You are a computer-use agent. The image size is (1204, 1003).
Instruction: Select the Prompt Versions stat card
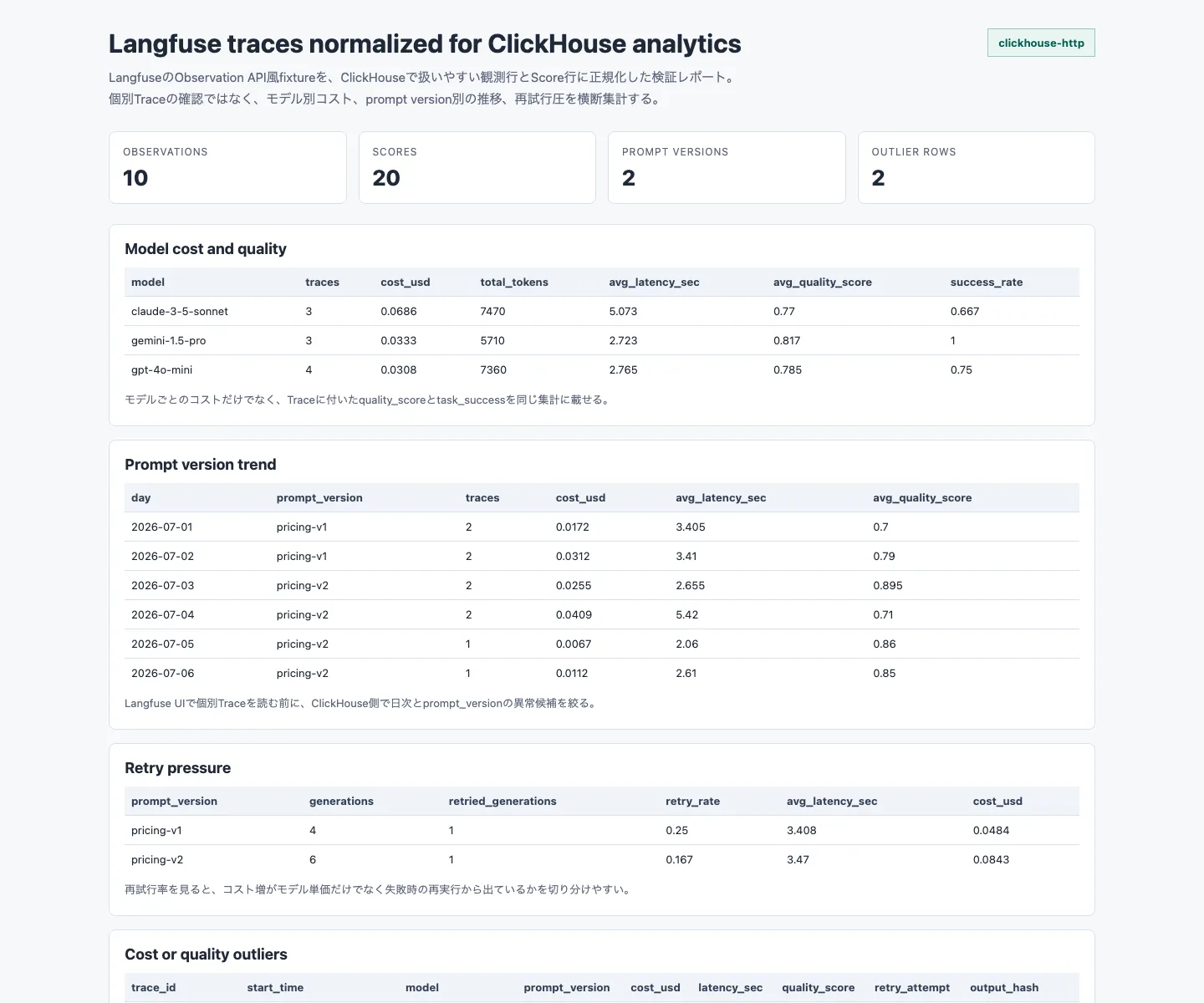727,167
